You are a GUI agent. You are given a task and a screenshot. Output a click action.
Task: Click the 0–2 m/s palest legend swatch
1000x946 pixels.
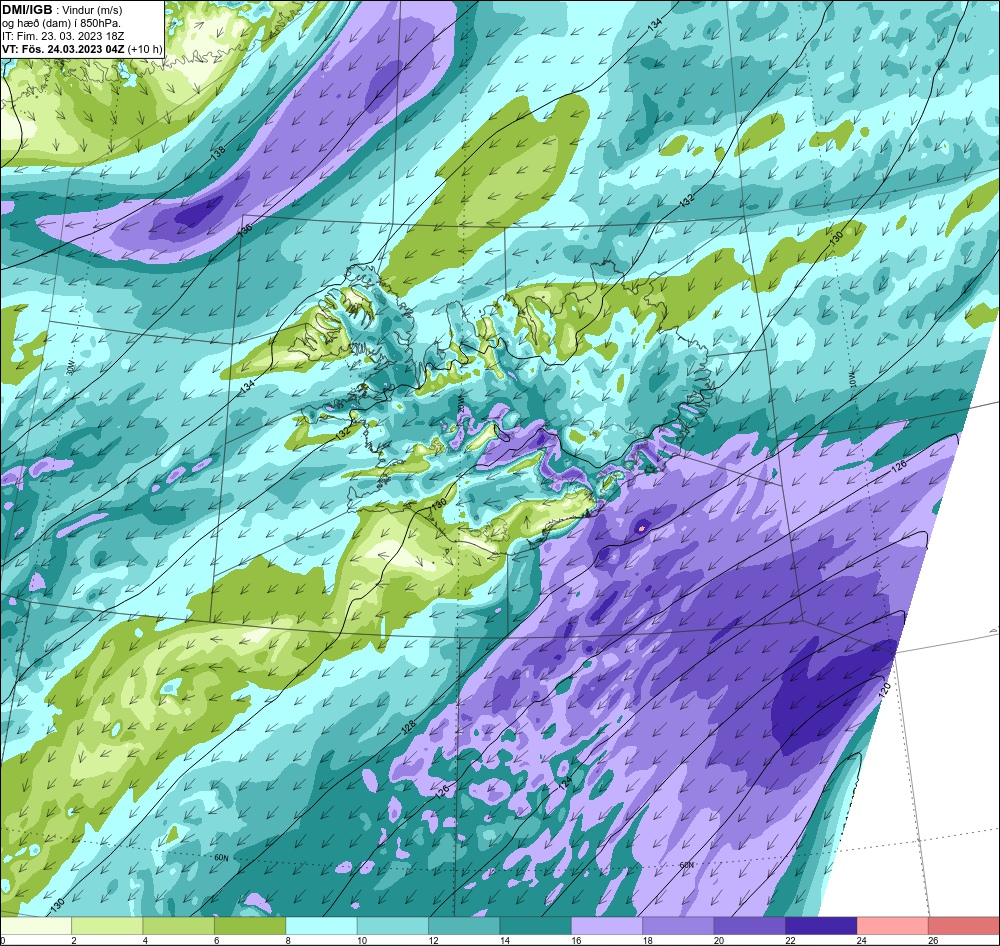click(36, 926)
